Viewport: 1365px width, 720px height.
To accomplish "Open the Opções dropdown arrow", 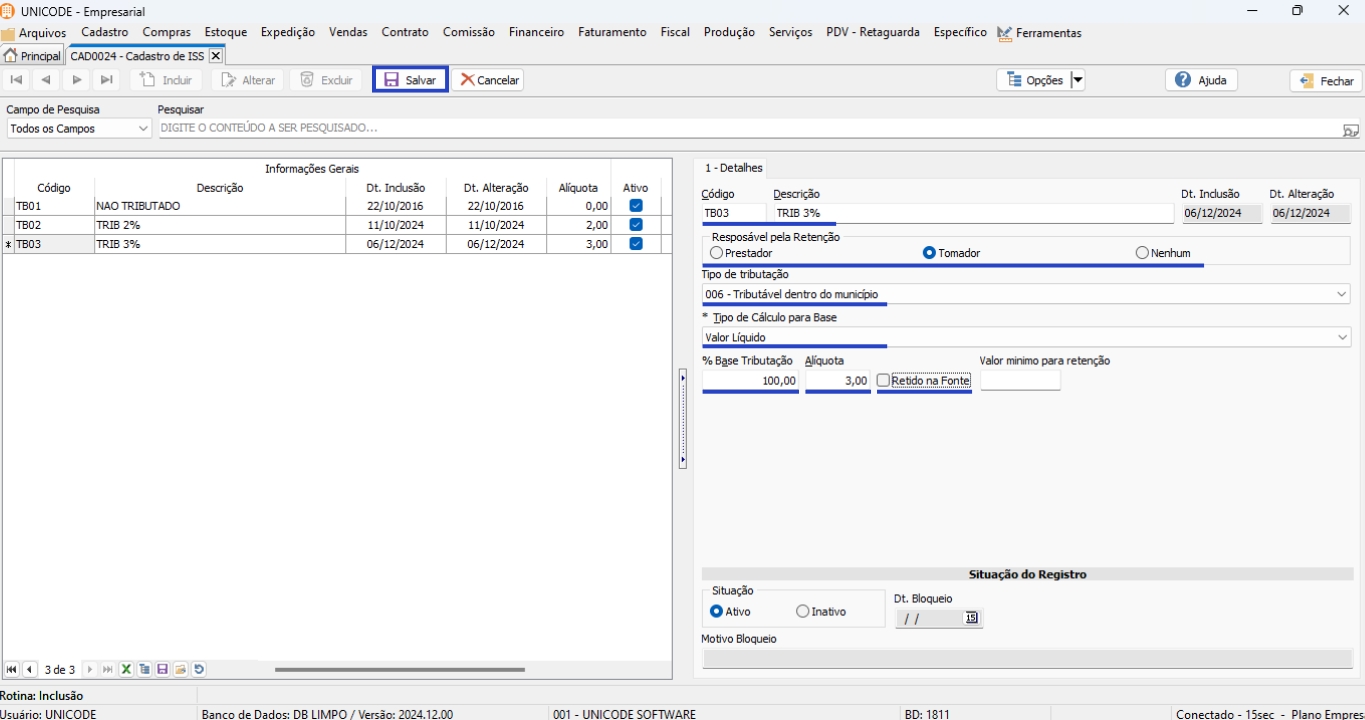I will (x=1078, y=80).
